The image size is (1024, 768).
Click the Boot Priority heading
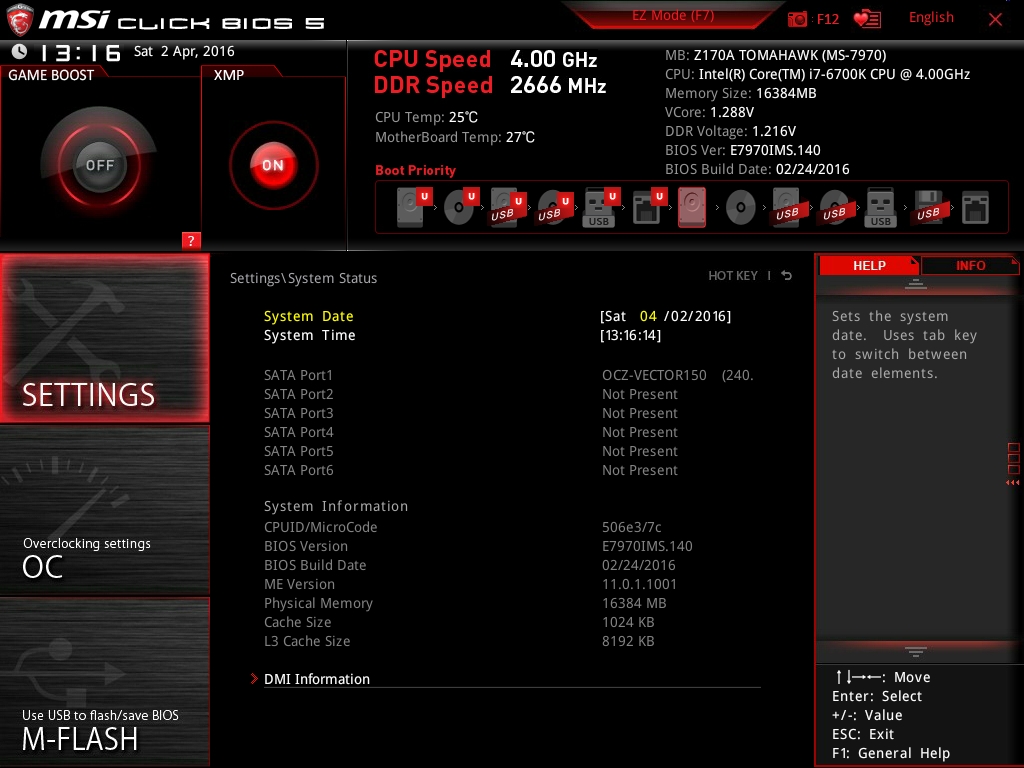click(x=415, y=170)
